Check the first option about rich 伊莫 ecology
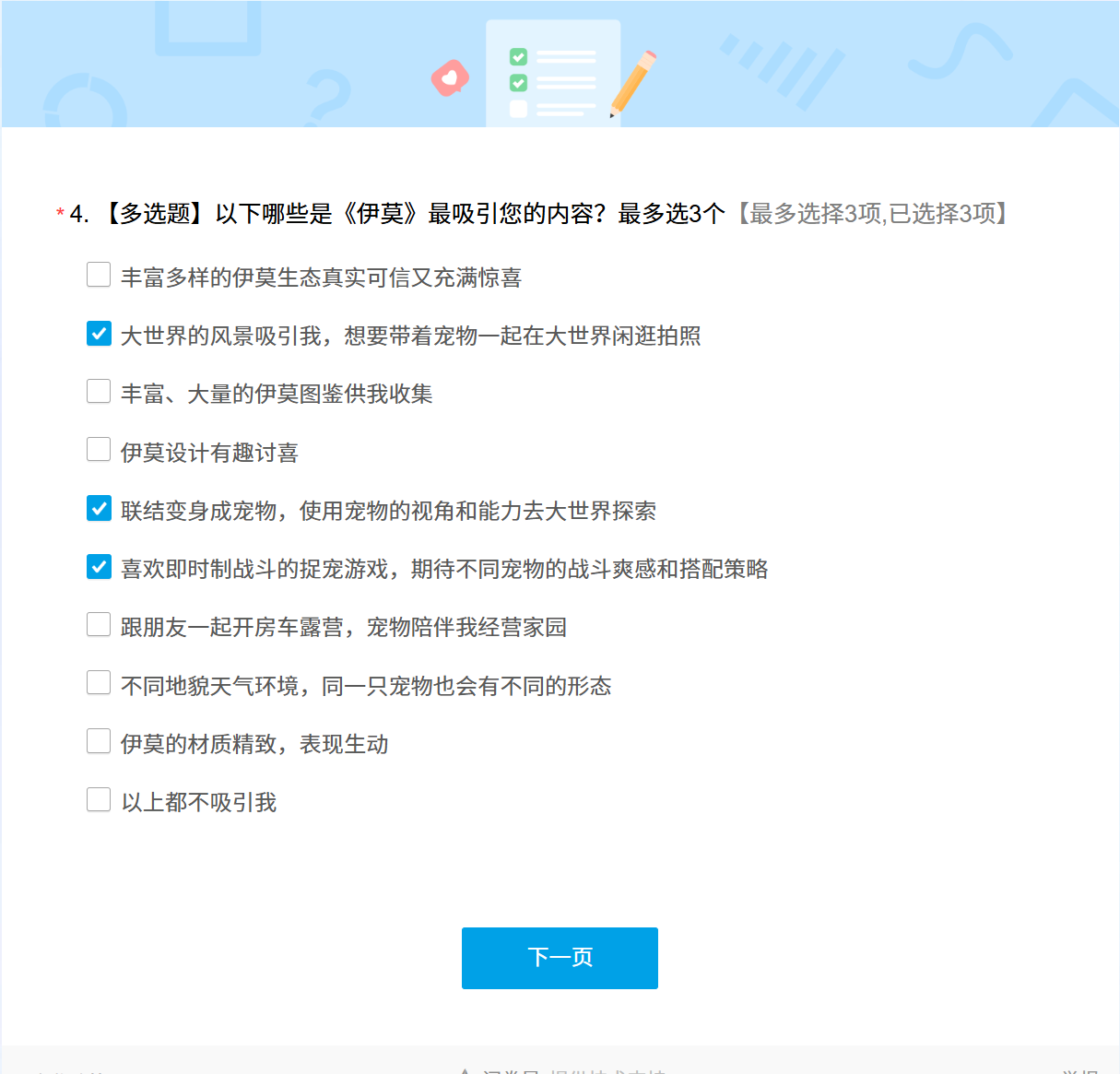The image size is (1120, 1074). click(x=99, y=275)
